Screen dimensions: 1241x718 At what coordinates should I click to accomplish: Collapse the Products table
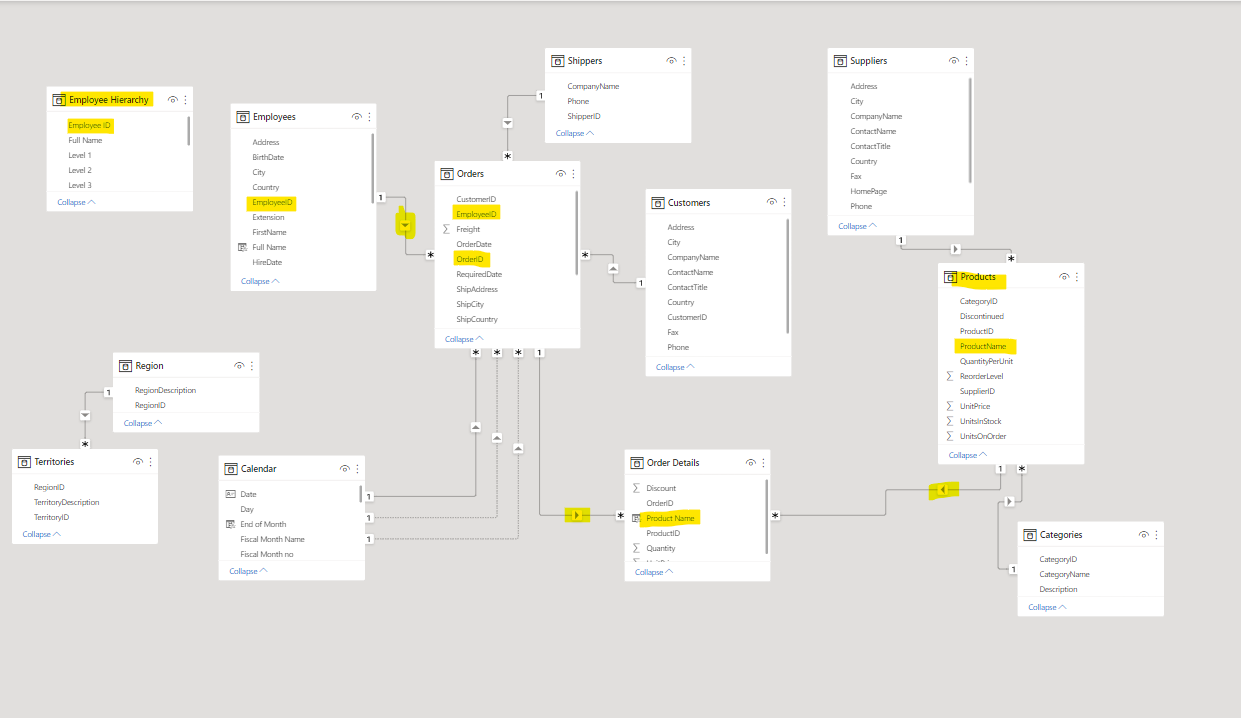[967, 455]
